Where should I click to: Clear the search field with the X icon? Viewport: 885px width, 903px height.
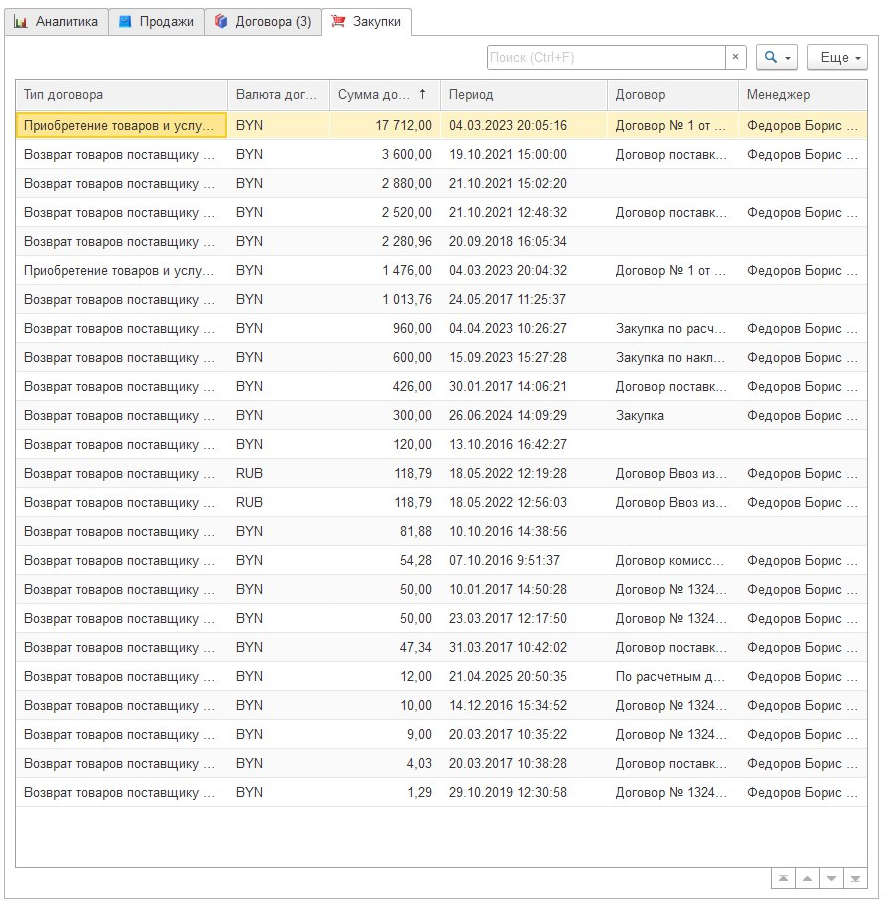(736, 58)
